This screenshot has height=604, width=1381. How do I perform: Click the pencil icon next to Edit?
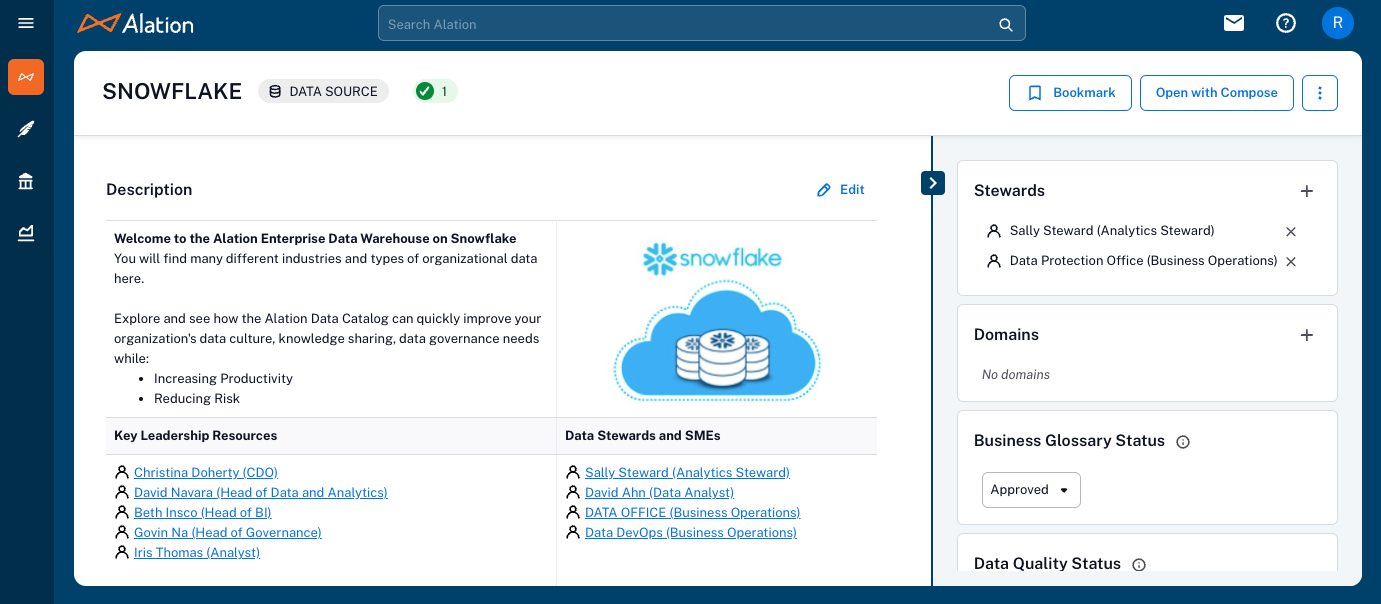click(824, 190)
